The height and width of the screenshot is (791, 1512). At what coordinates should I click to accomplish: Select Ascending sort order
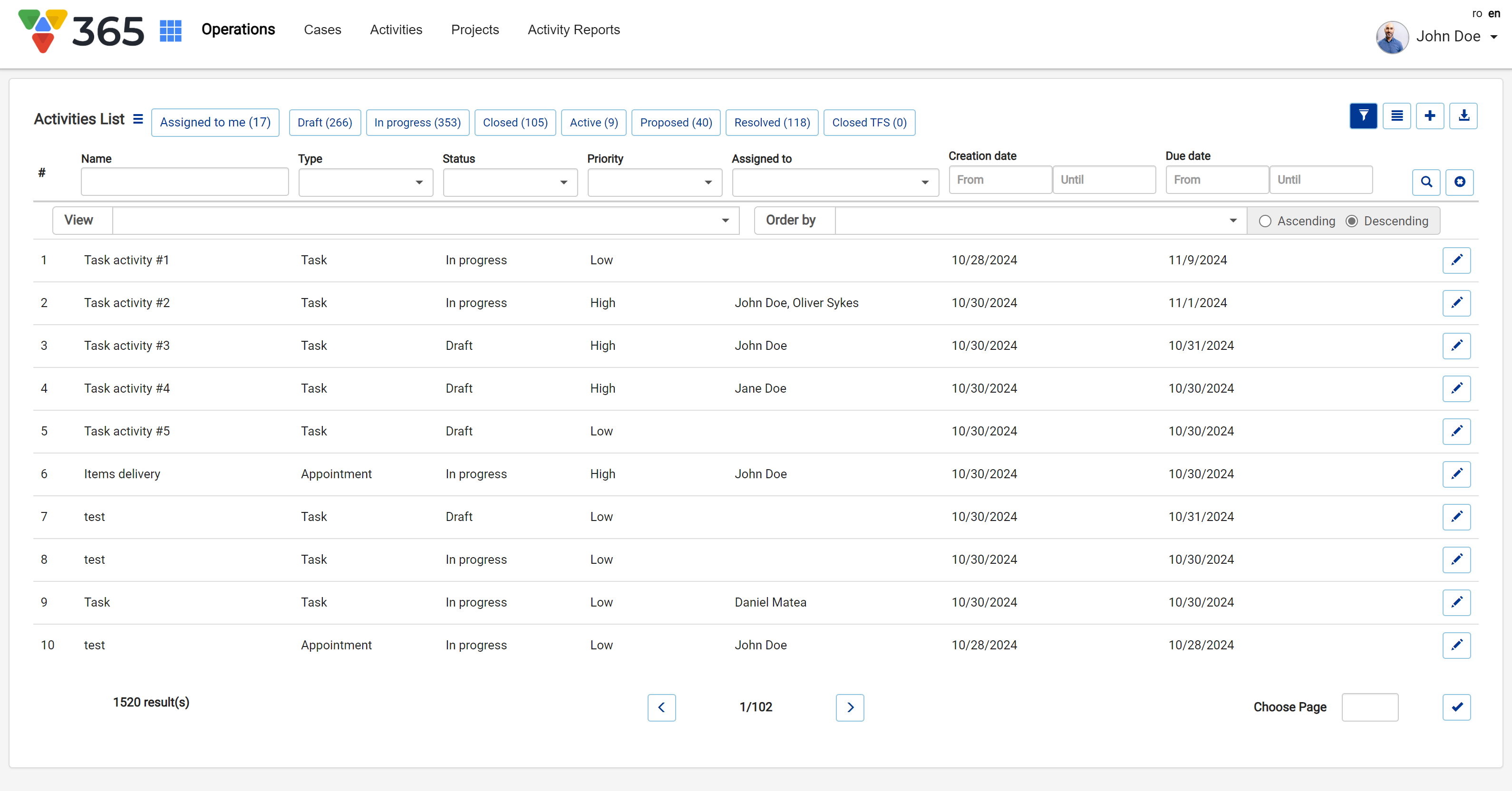point(1265,221)
